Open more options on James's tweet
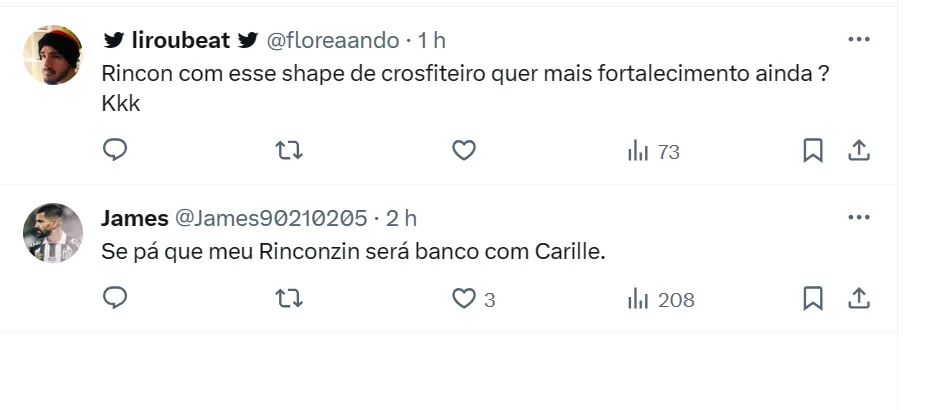The width and height of the screenshot is (941, 410). (858, 217)
